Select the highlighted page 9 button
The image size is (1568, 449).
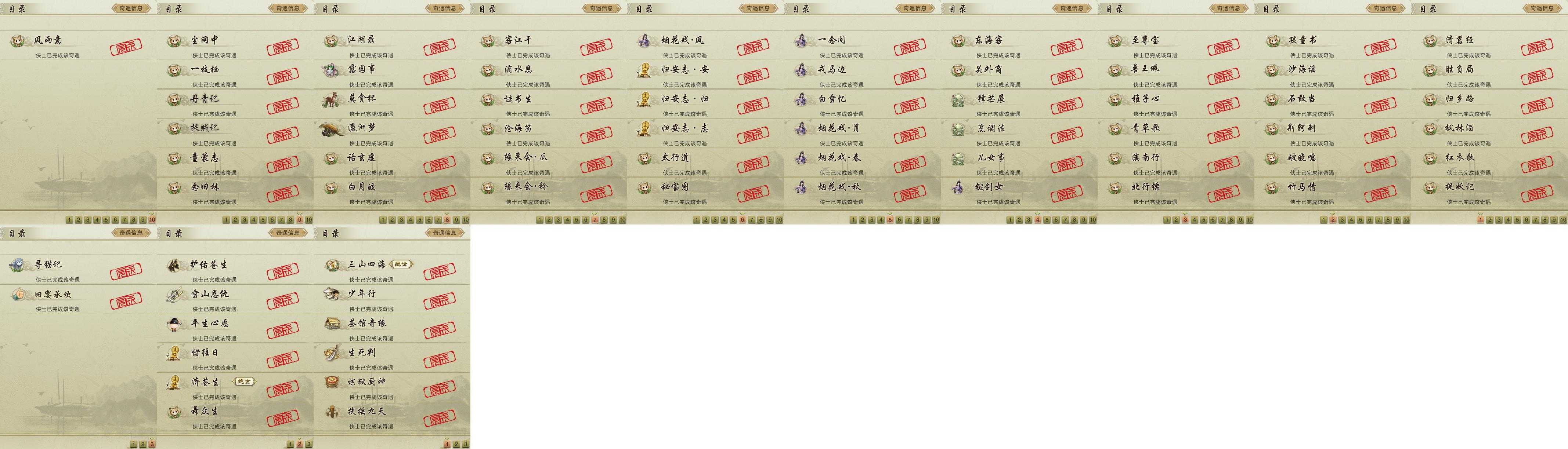(300, 220)
